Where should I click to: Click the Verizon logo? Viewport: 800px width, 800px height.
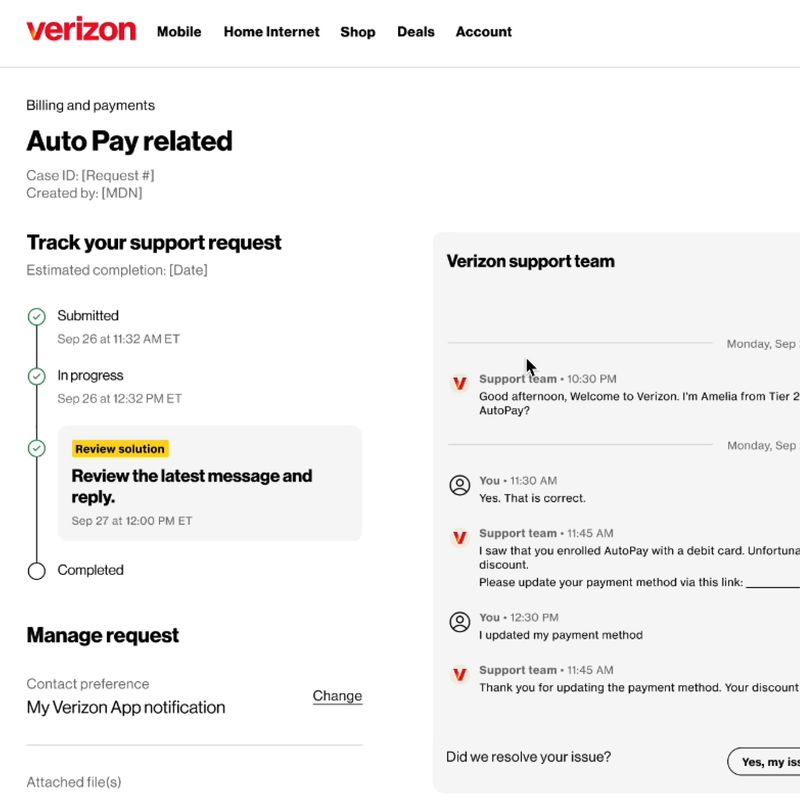point(81,29)
